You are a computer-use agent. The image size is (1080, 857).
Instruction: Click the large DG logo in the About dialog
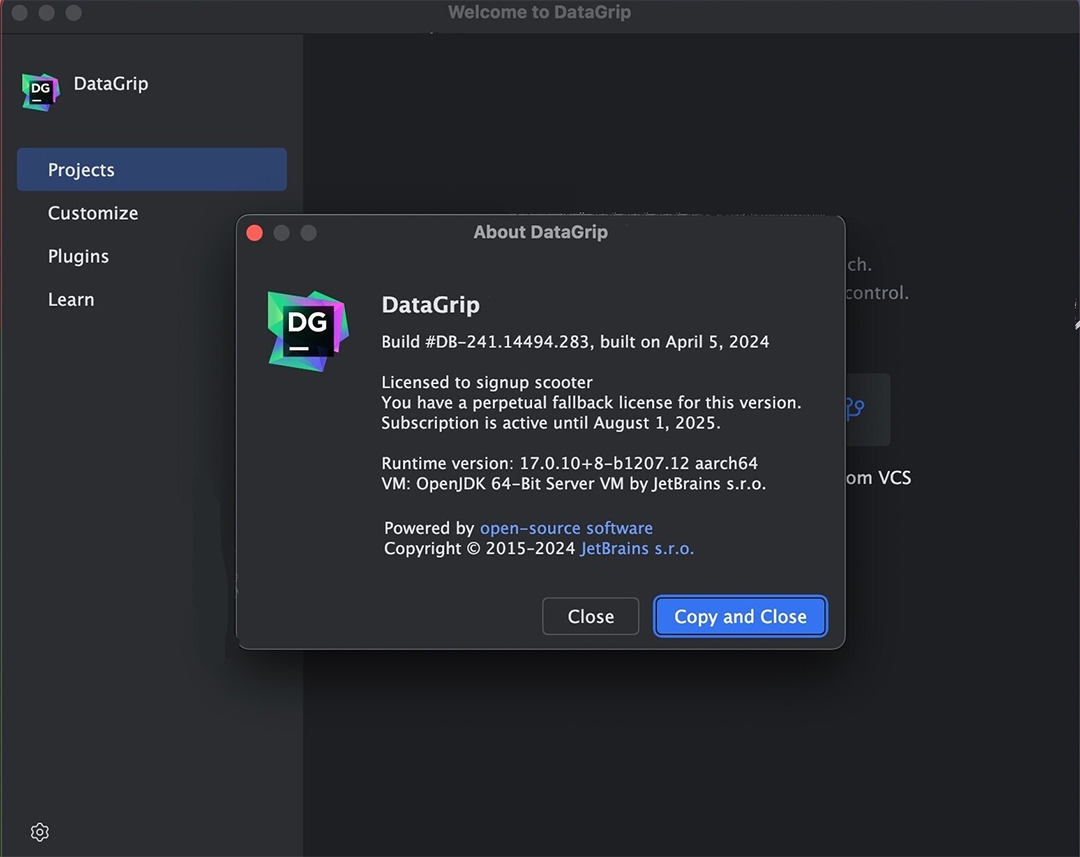tap(308, 331)
